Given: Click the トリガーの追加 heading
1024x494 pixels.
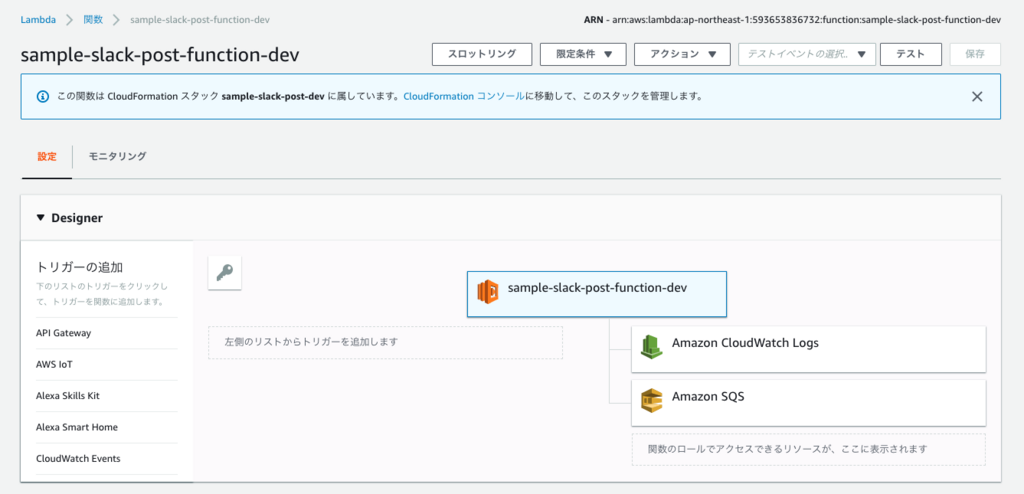Looking at the screenshot, I should pyautogui.click(x=80, y=267).
